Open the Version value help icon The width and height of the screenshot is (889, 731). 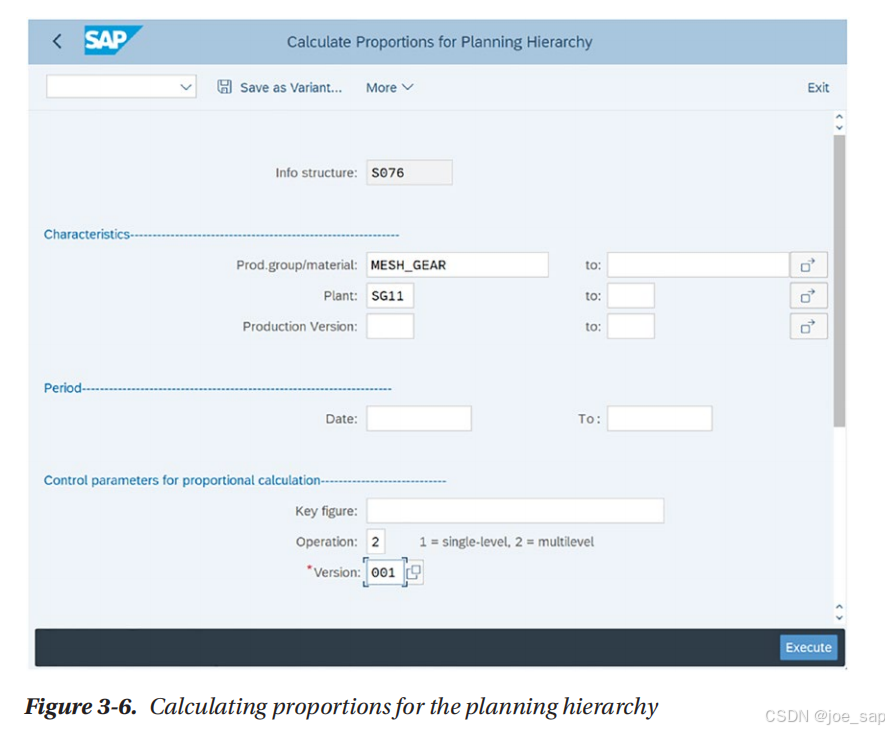pyautogui.click(x=414, y=572)
